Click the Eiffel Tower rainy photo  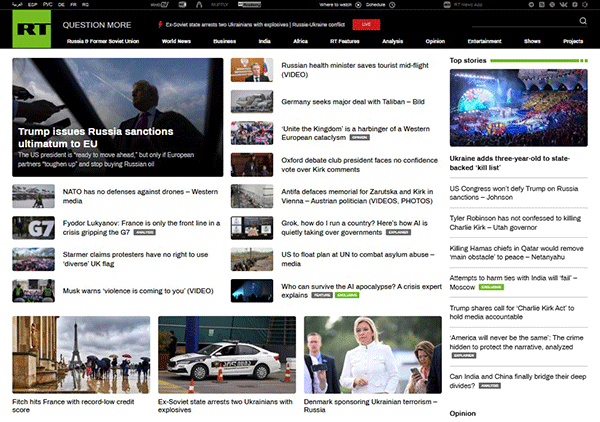[x=81, y=355]
